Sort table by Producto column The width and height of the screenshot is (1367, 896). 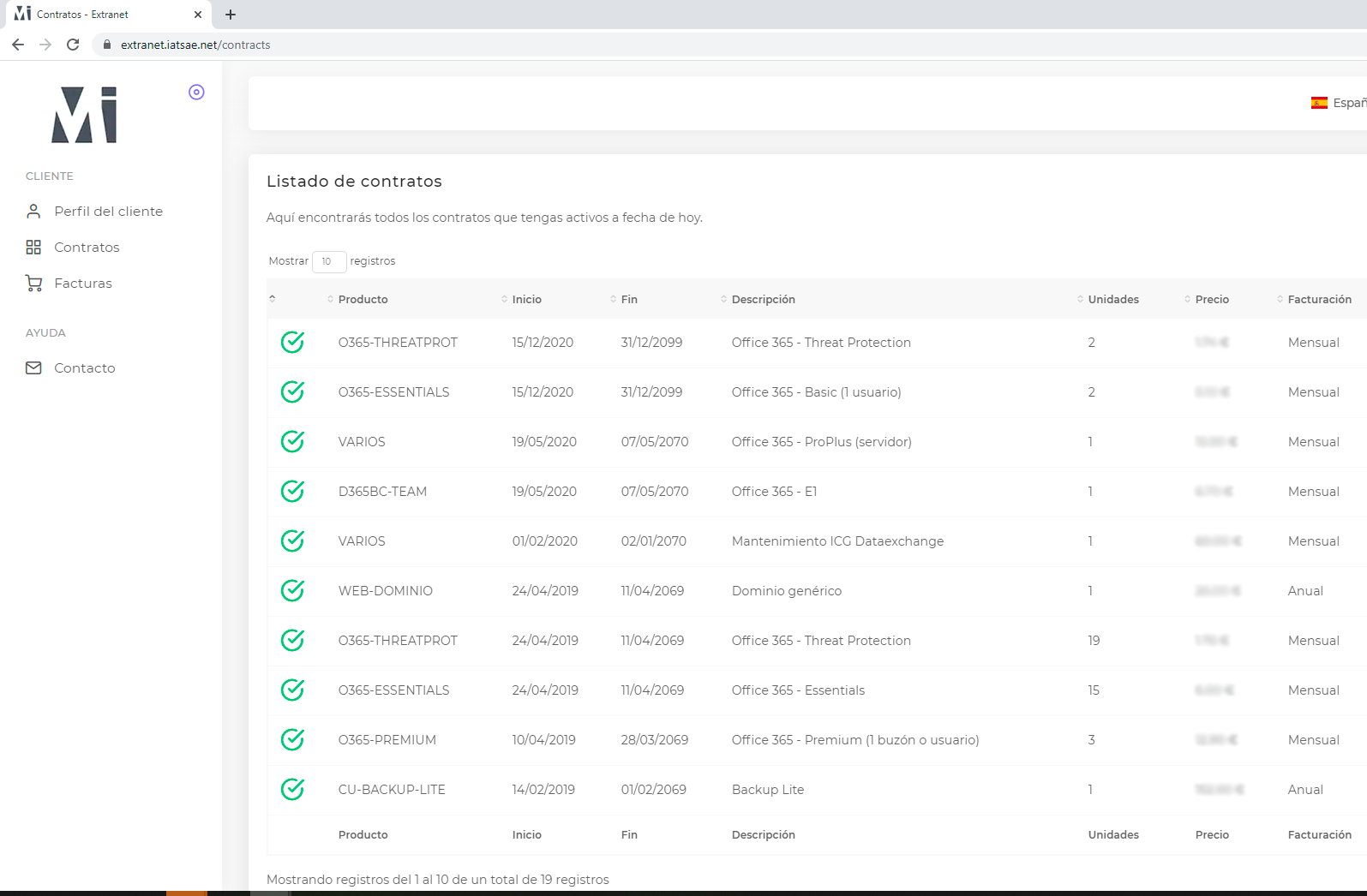(x=363, y=300)
